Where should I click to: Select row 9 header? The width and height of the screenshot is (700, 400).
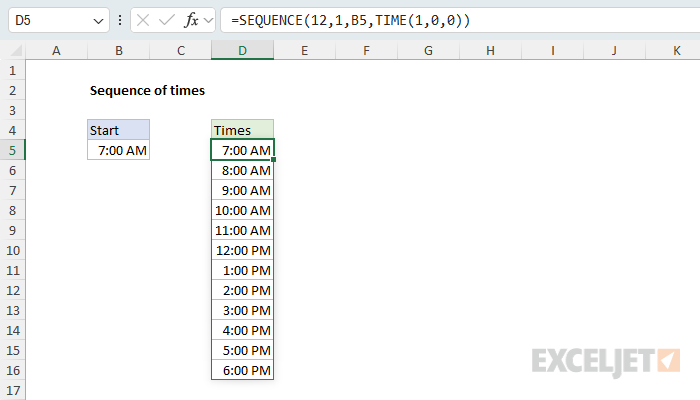pyautogui.click(x=12, y=230)
